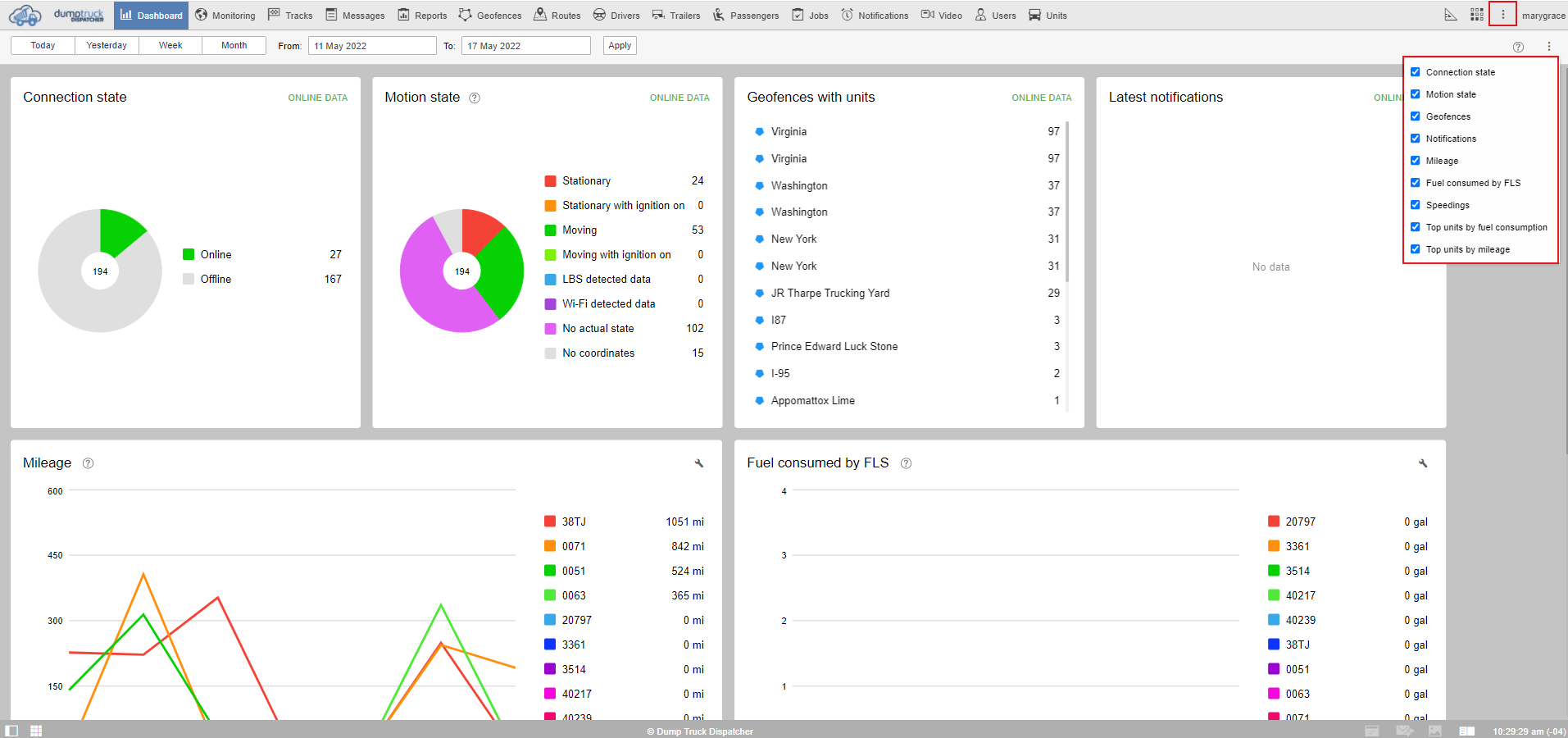Open the apps grid icon in top bar
This screenshot has width=1568, height=738.
[1477, 15]
